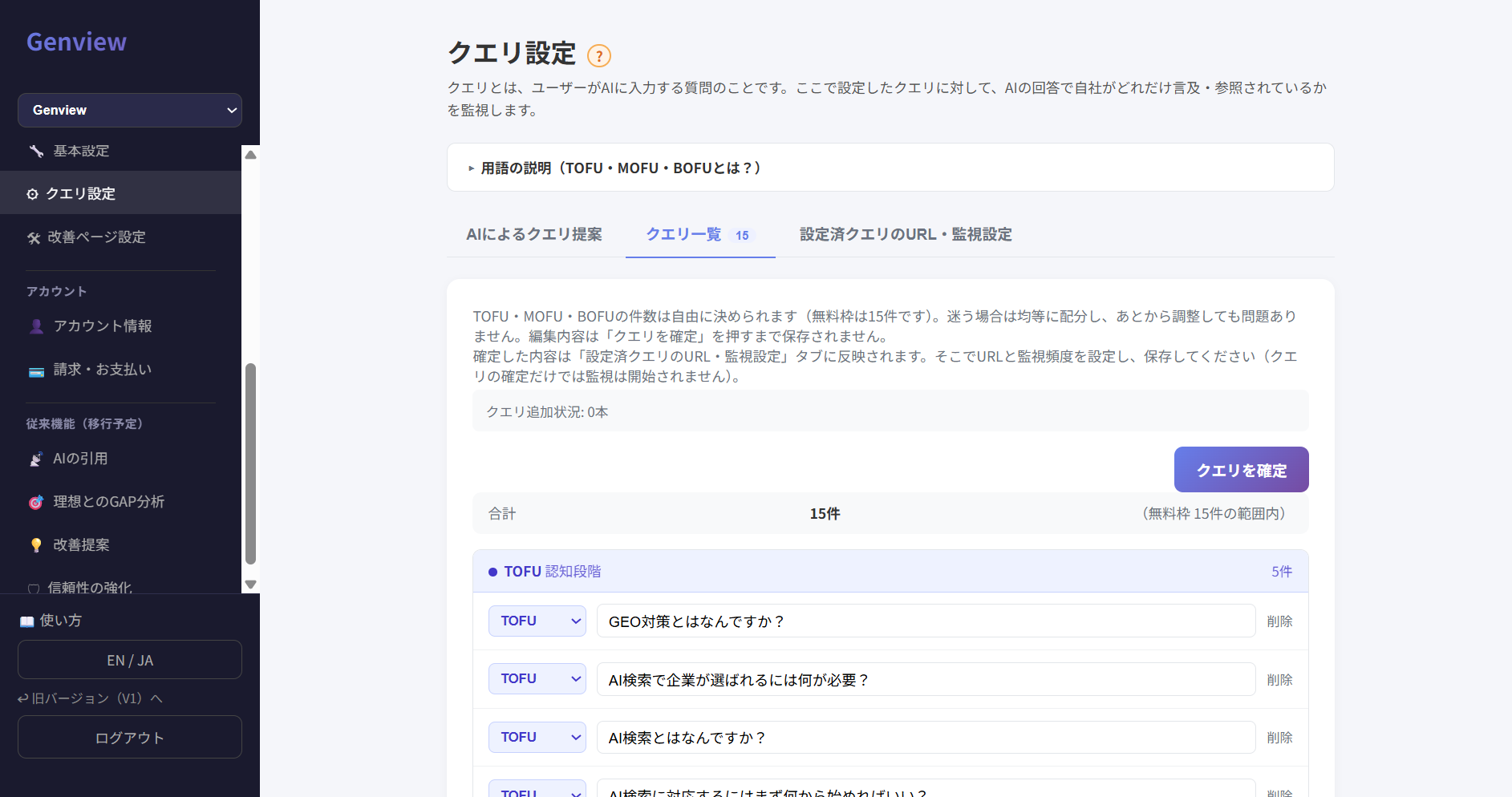The image size is (1512, 797).
Task: Open 請求・お支払い page
Action: coord(120,370)
